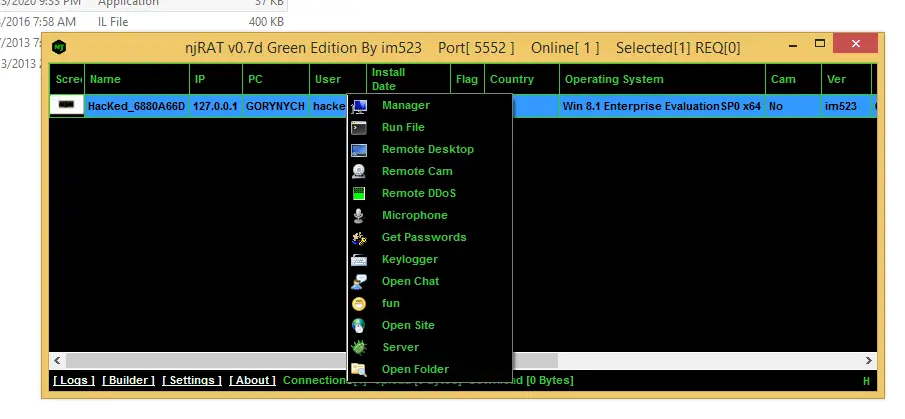This screenshot has width=905, height=419.
Task: Click the PC column header
Action: [276, 79]
